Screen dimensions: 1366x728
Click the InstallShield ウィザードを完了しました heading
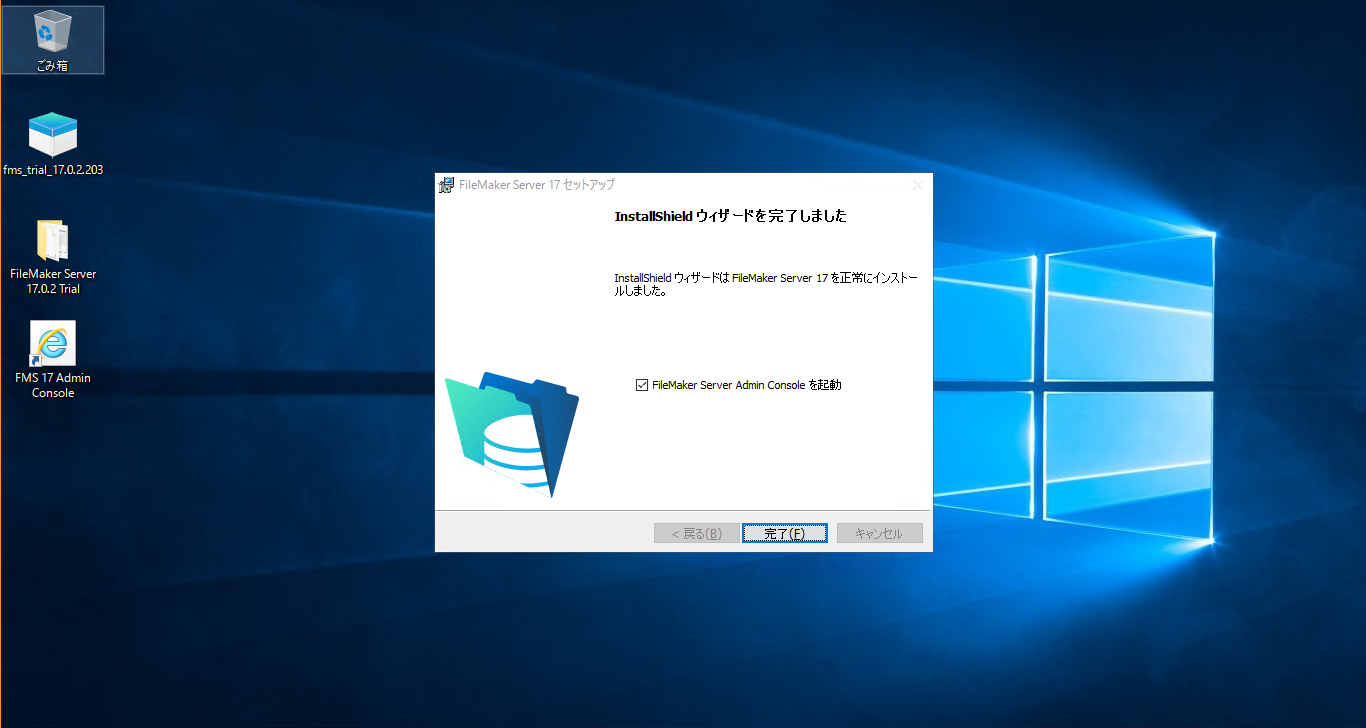729,215
